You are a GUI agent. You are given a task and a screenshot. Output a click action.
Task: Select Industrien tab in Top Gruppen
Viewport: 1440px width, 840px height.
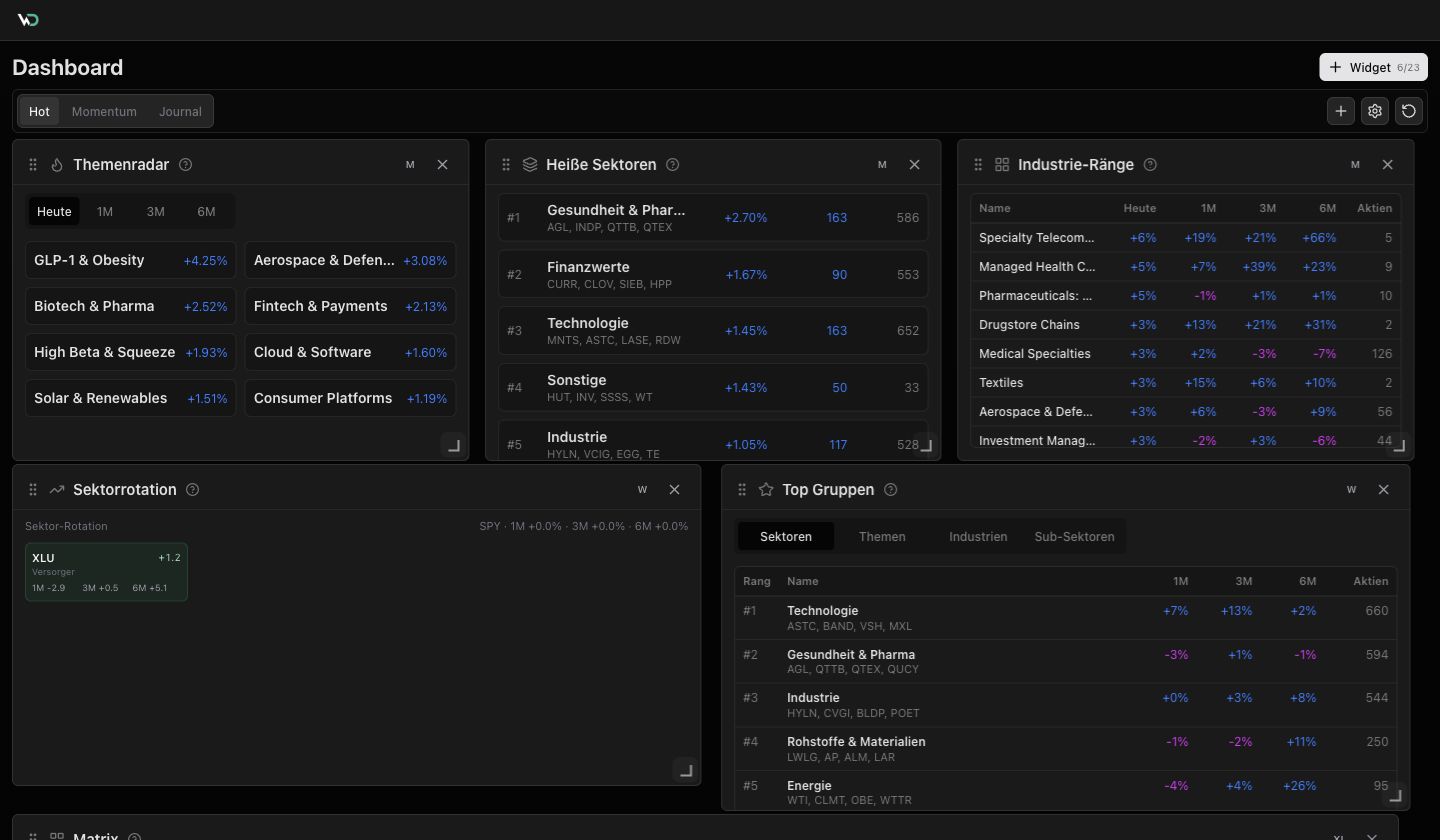tap(978, 536)
